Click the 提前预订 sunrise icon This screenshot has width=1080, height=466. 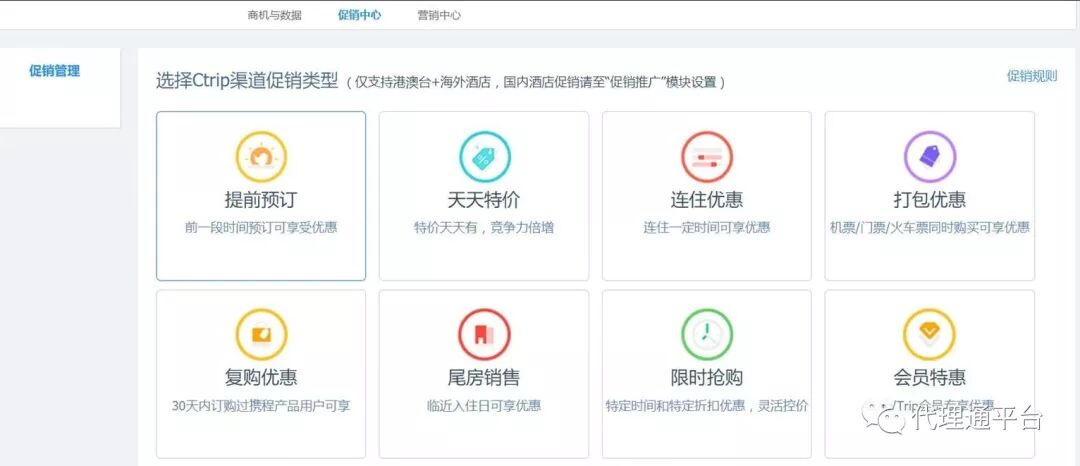tap(261, 157)
